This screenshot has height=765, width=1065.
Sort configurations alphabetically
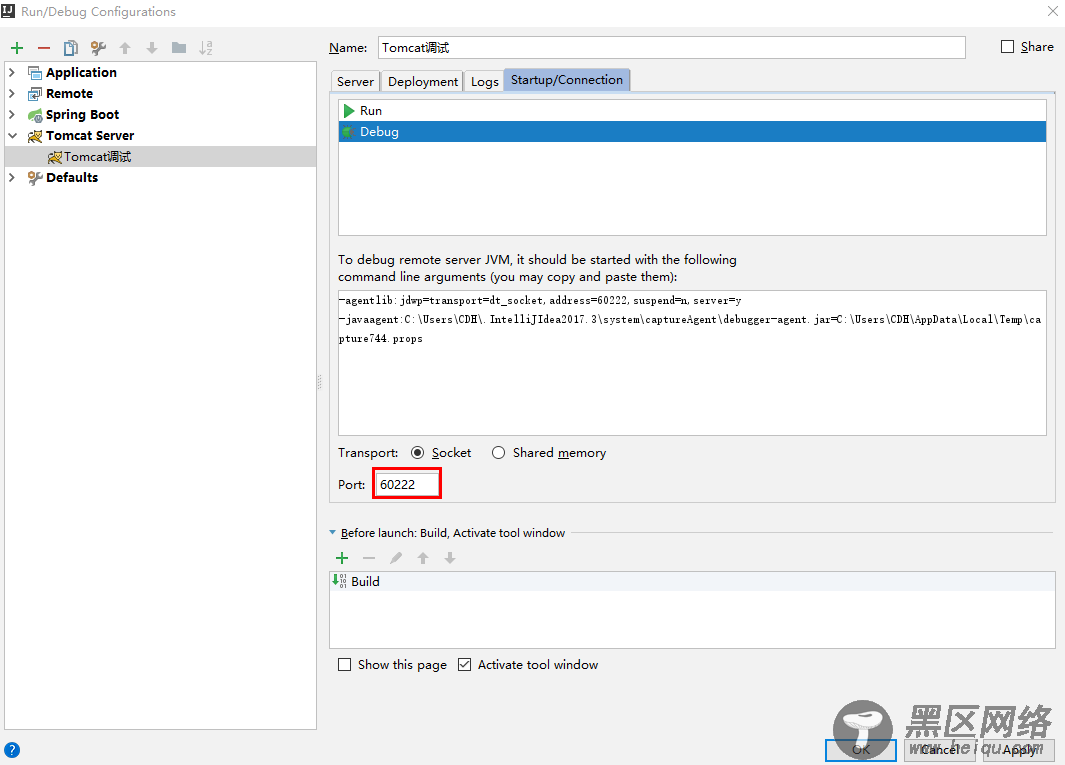pyautogui.click(x=206, y=48)
